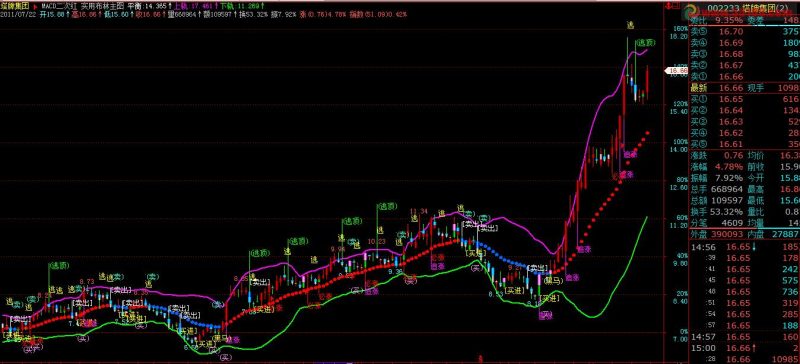
Task: Select the 卖② 16.67 ask row
Action: 745,65
